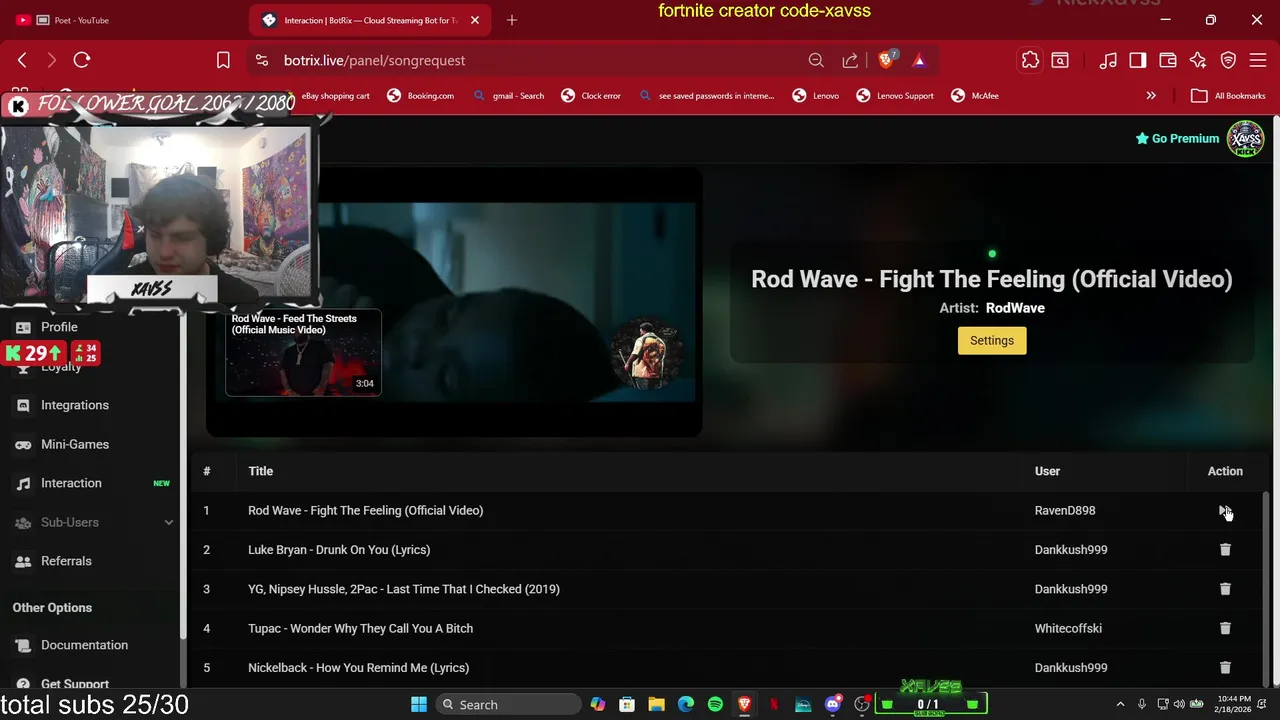Image resolution: width=1280 pixels, height=720 pixels.
Task: Open the Brave Shields lion icon
Action: click(x=886, y=60)
